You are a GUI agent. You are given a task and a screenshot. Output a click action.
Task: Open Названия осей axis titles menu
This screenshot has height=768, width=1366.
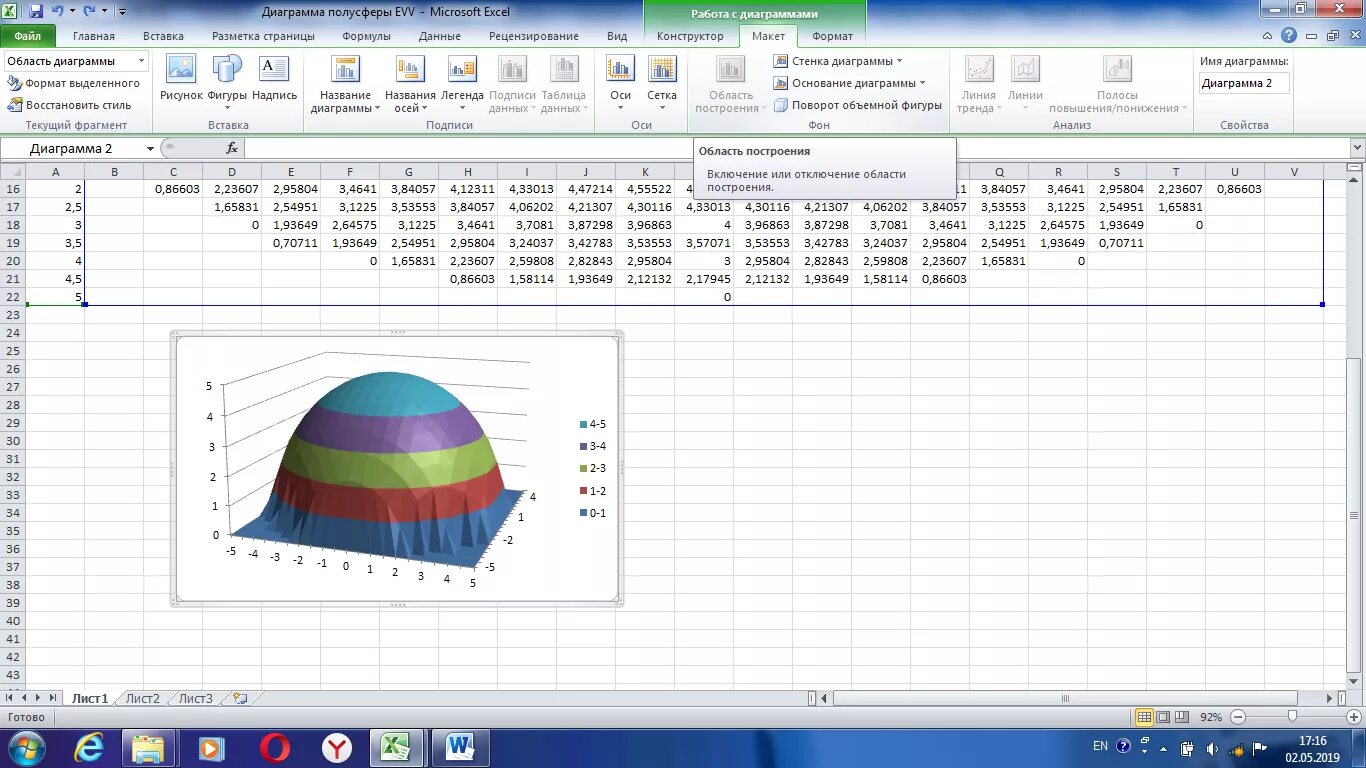pyautogui.click(x=410, y=84)
